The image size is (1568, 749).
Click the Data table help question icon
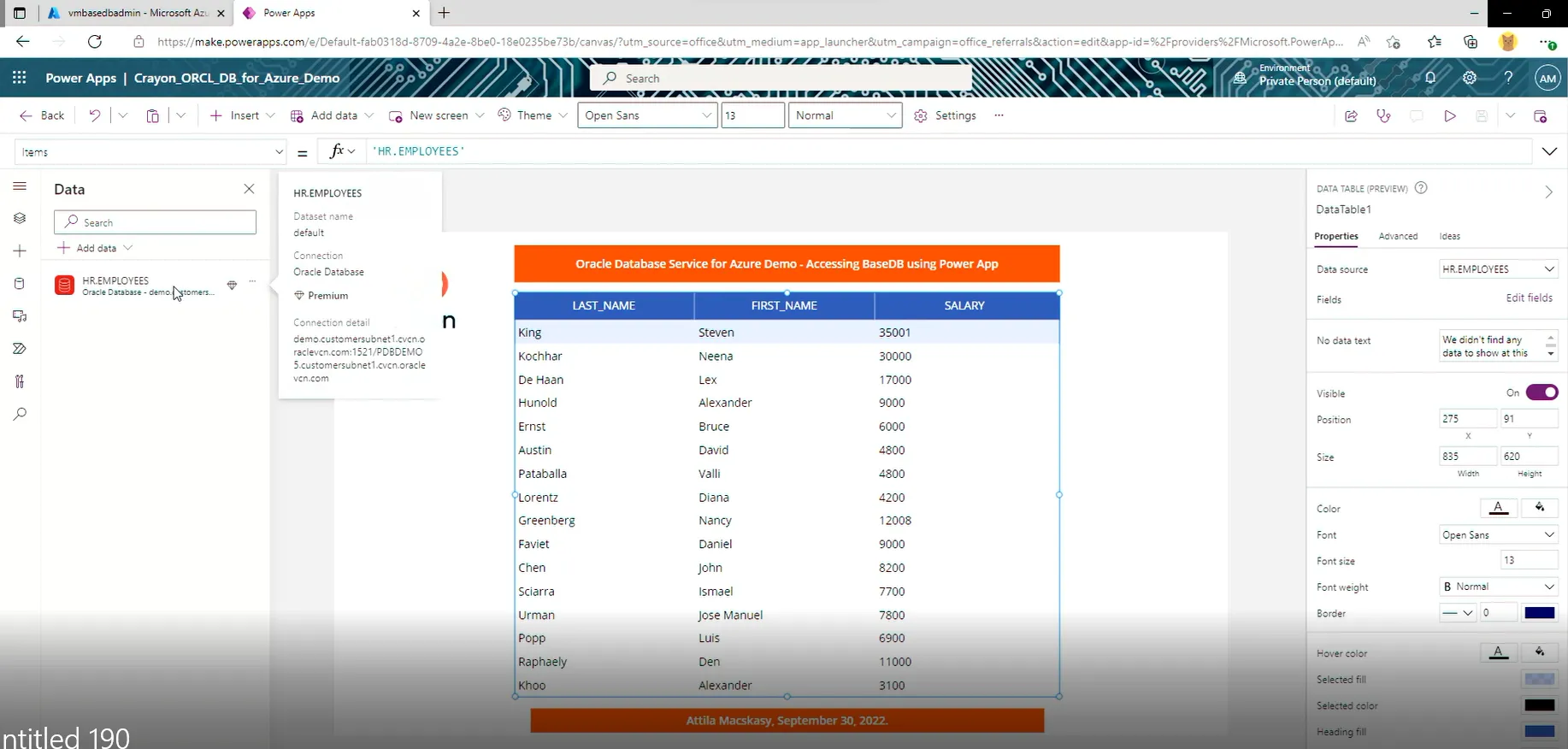tap(1421, 188)
